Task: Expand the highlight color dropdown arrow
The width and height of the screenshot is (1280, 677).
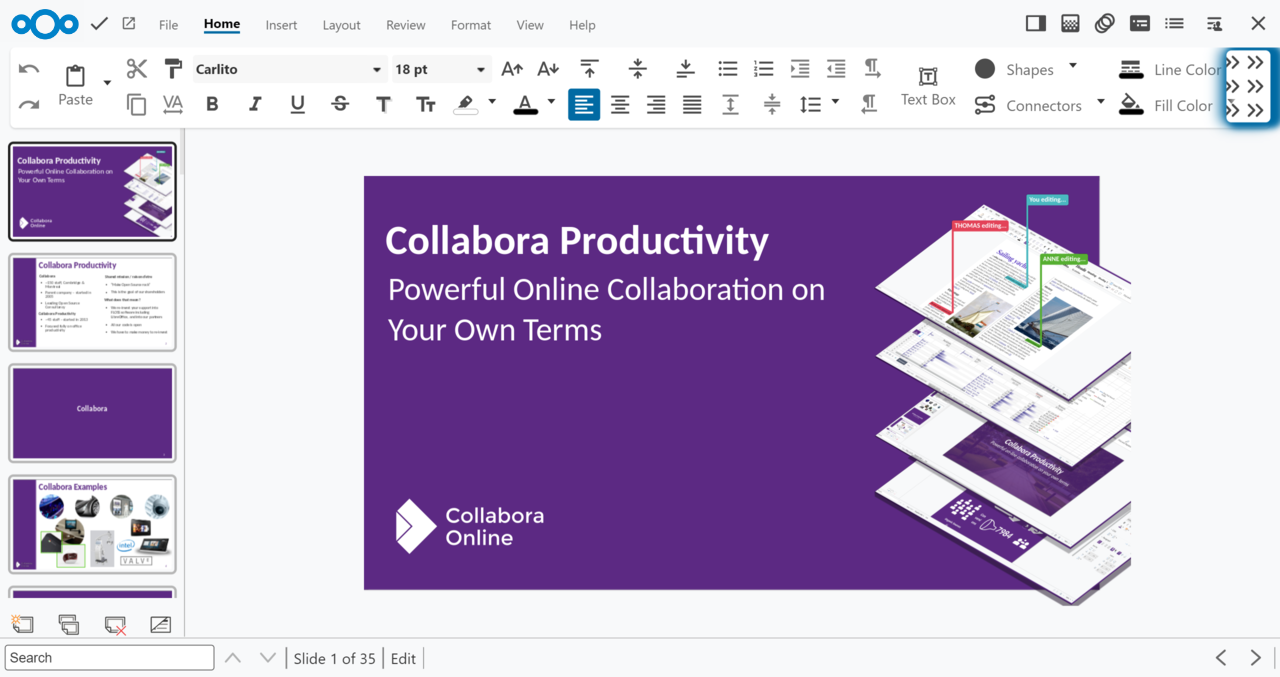Action: (492, 102)
